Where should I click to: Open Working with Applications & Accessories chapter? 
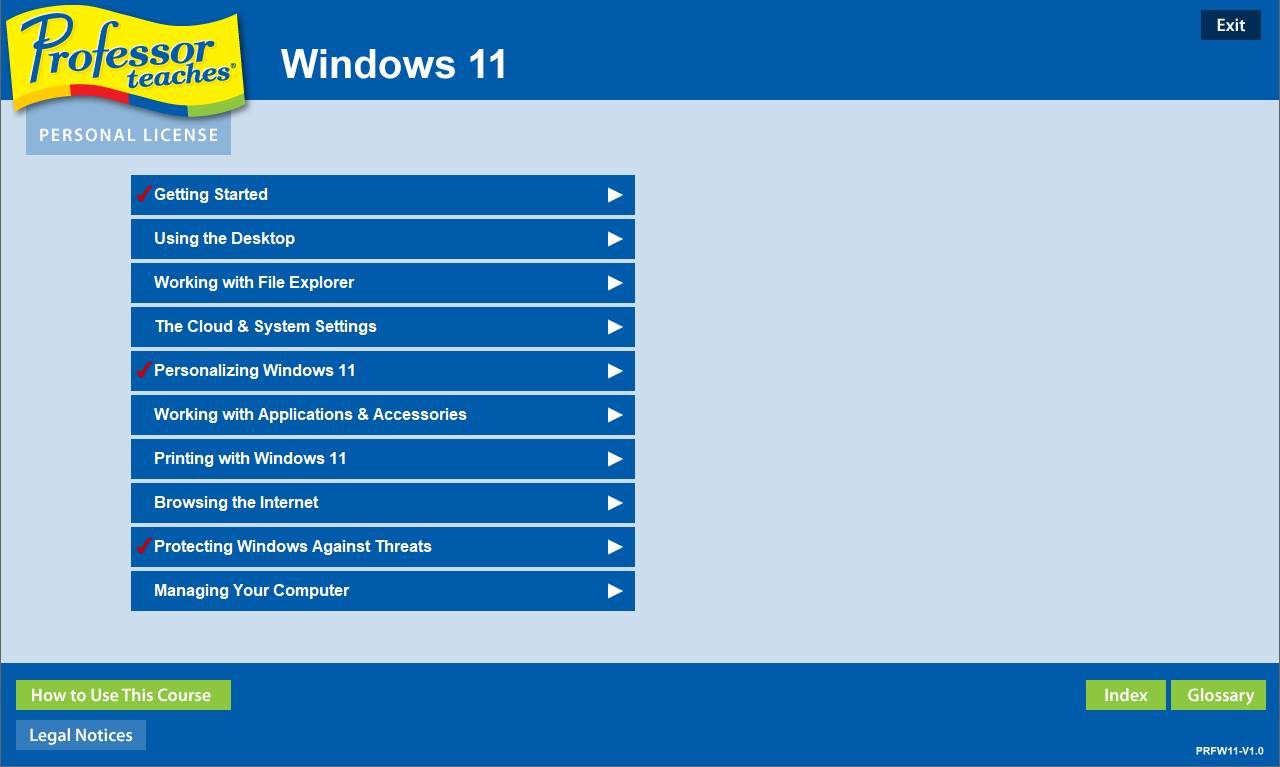(383, 415)
